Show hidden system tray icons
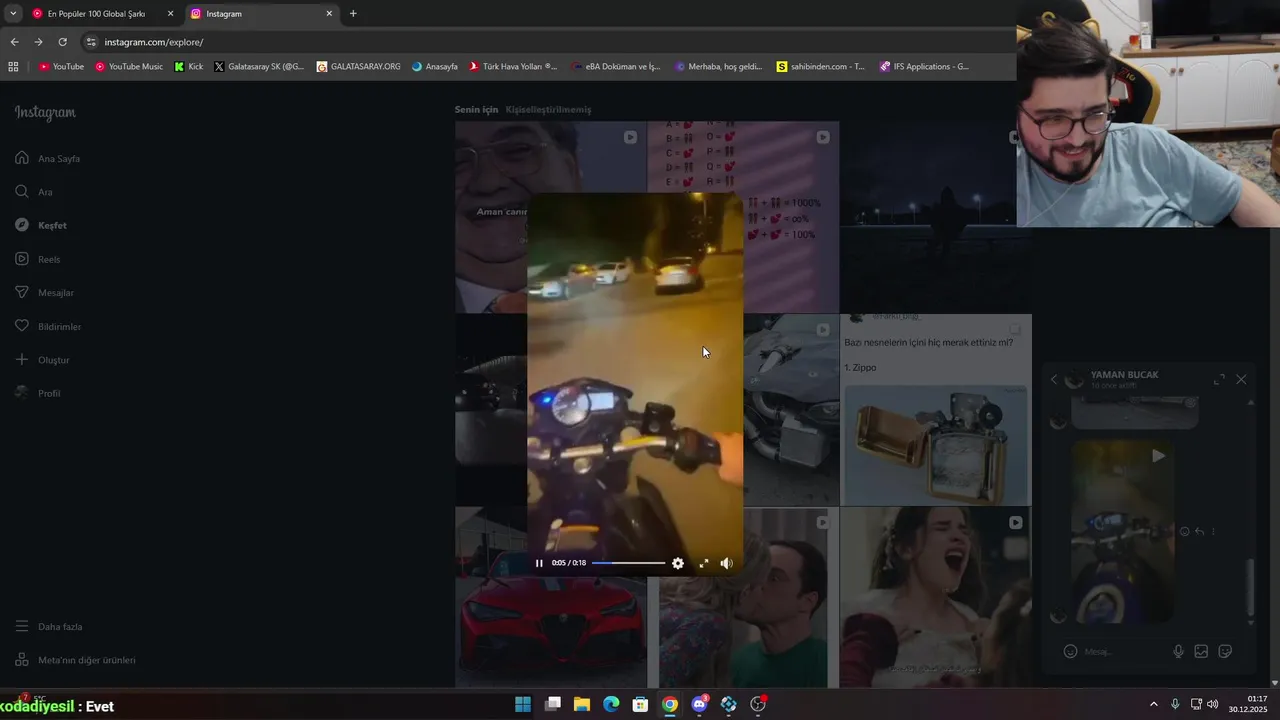The image size is (1280, 720). click(1153, 704)
